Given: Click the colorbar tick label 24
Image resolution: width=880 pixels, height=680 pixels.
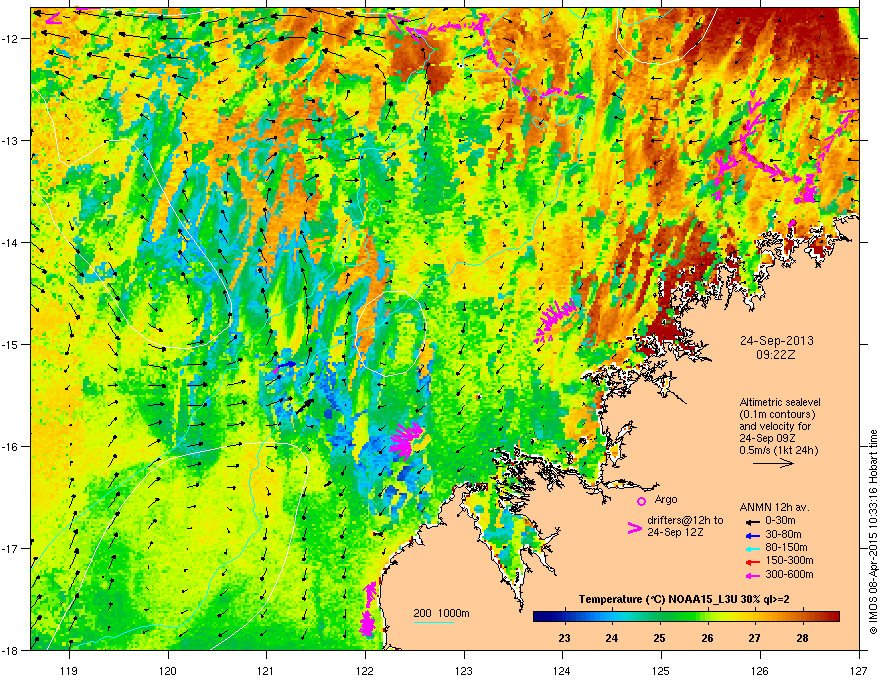Looking at the screenshot, I should pos(612,638).
